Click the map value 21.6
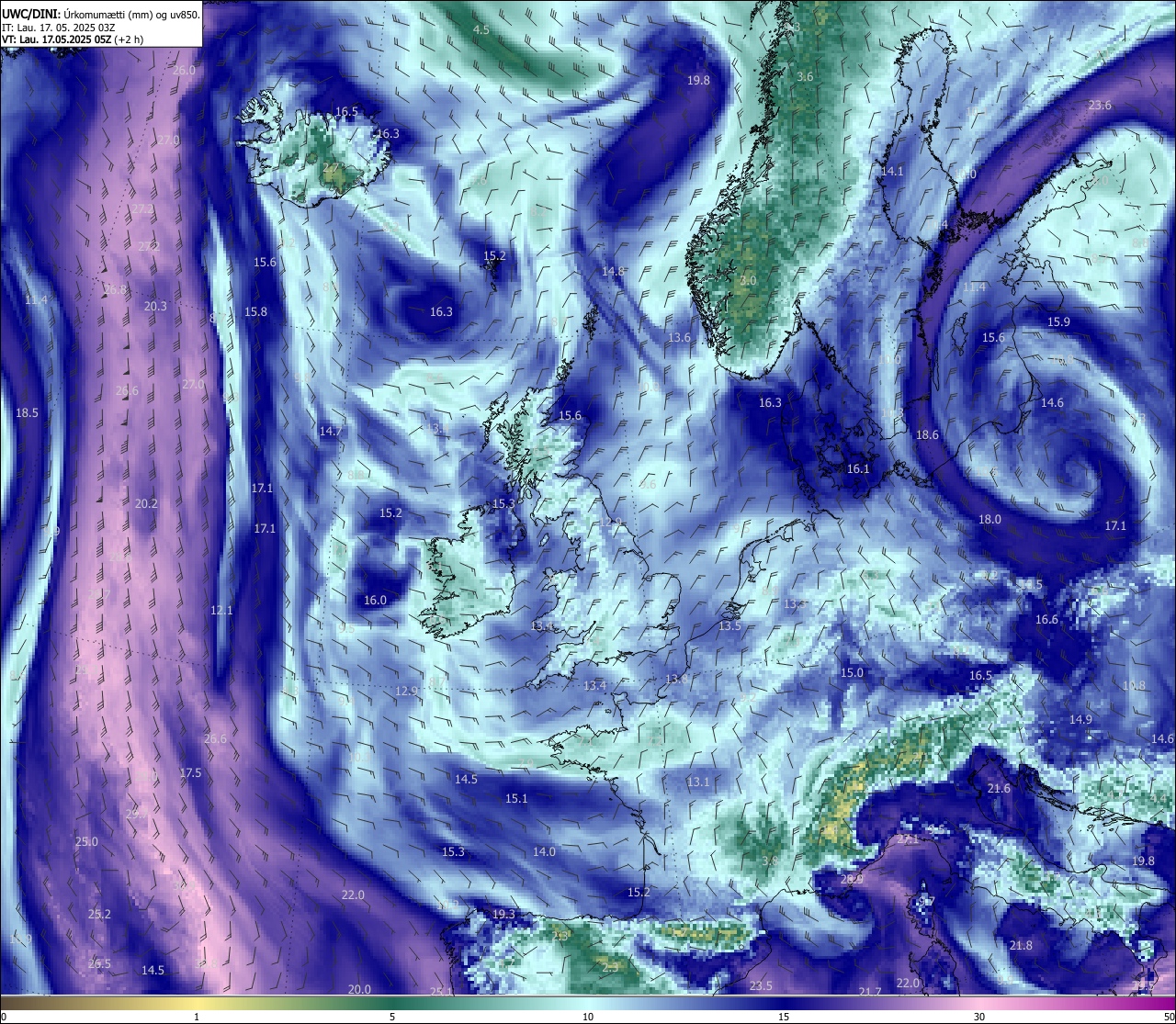The width and height of the screenshot is (1176, 1024). [999, 789]
